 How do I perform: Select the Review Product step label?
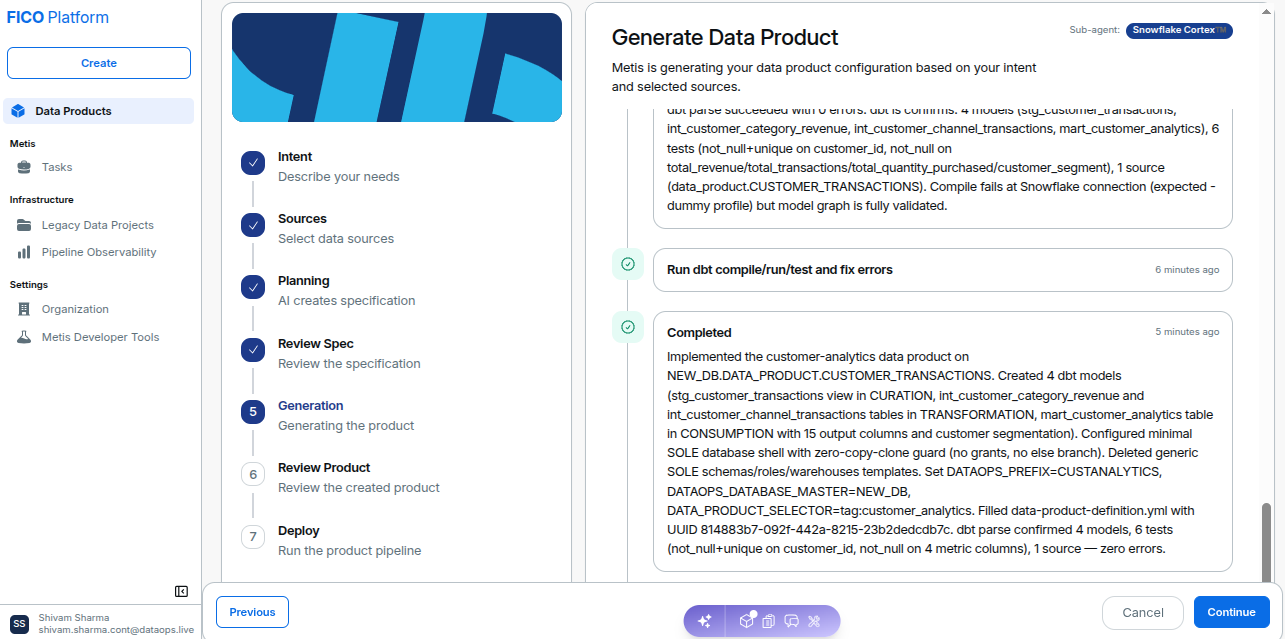click(324, 468)
